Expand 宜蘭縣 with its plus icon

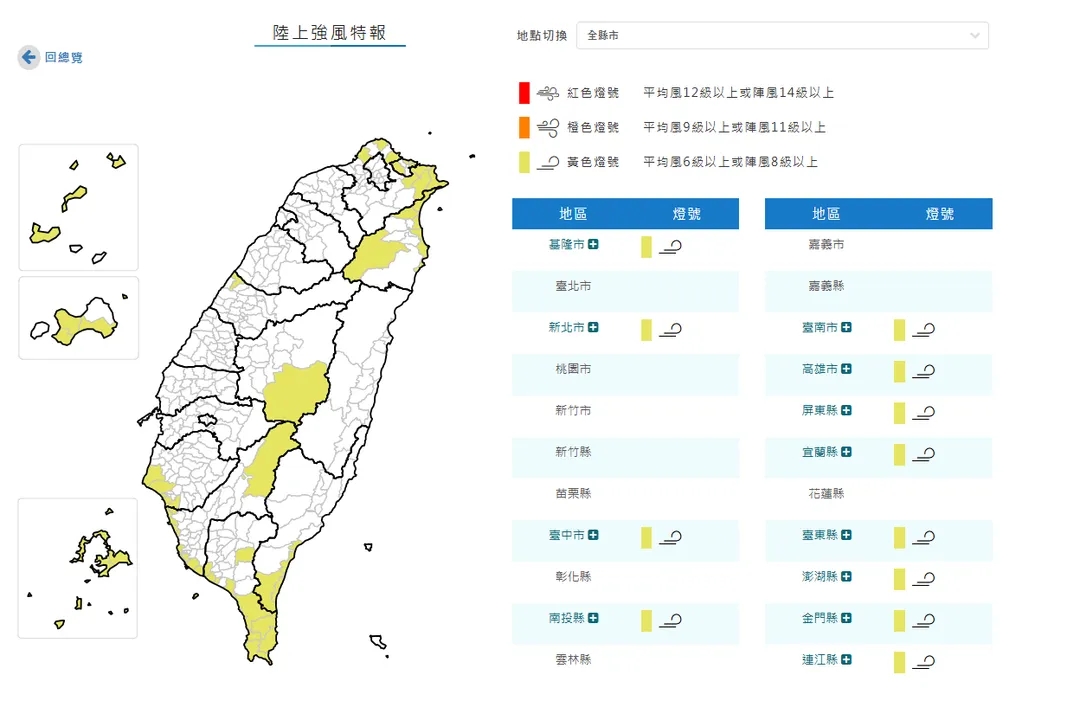[847, 452]
